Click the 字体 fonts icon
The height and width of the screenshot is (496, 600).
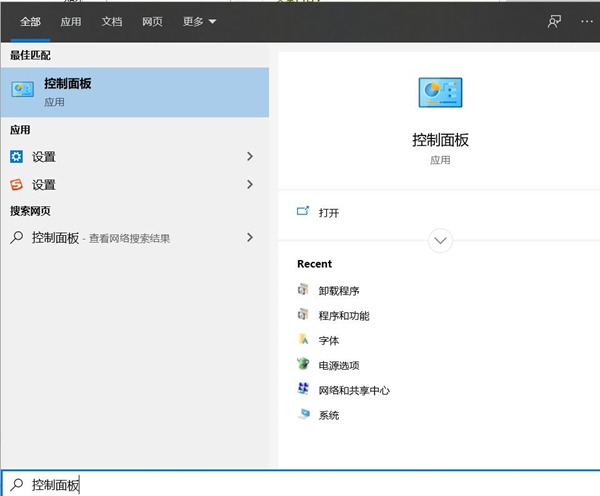304,340
